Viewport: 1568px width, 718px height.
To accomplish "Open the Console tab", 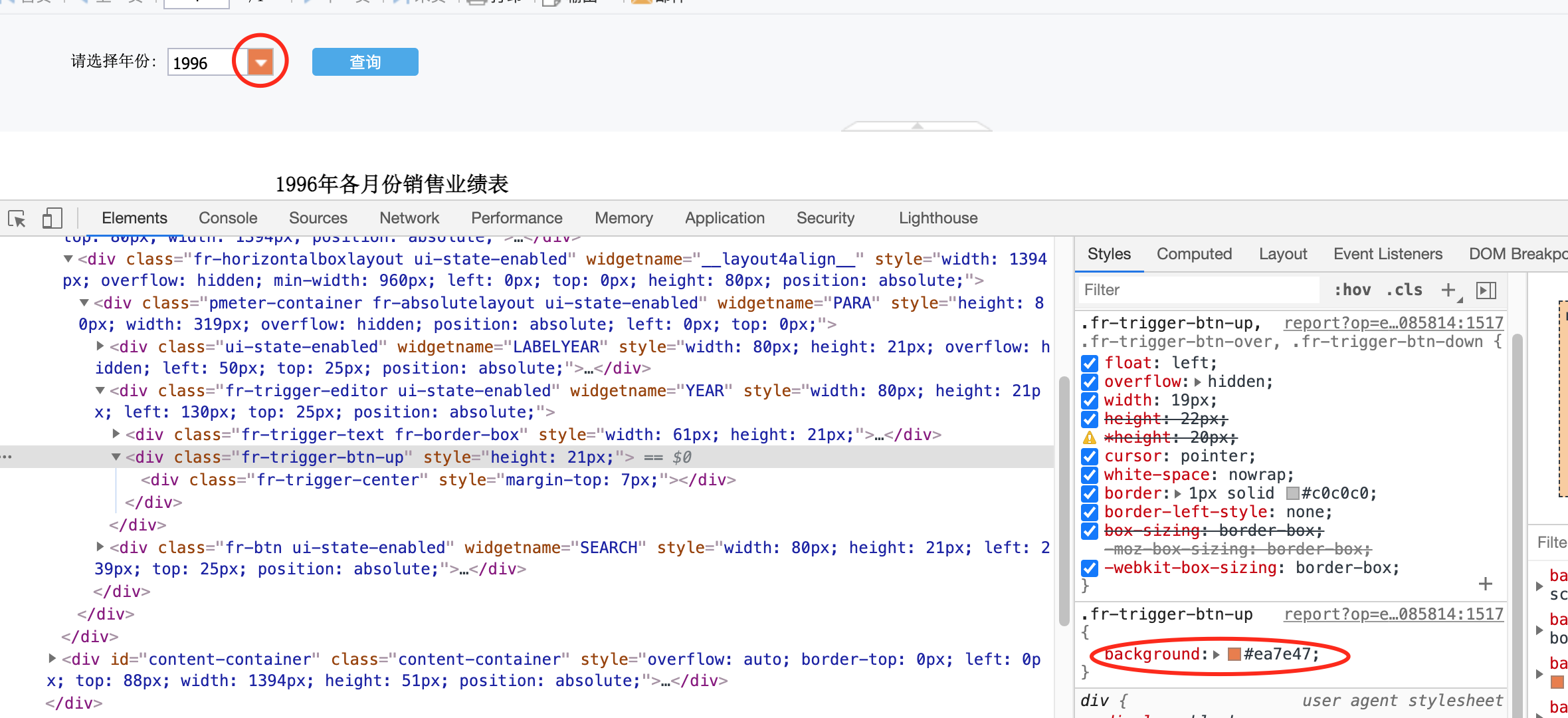I will point(228,218).
